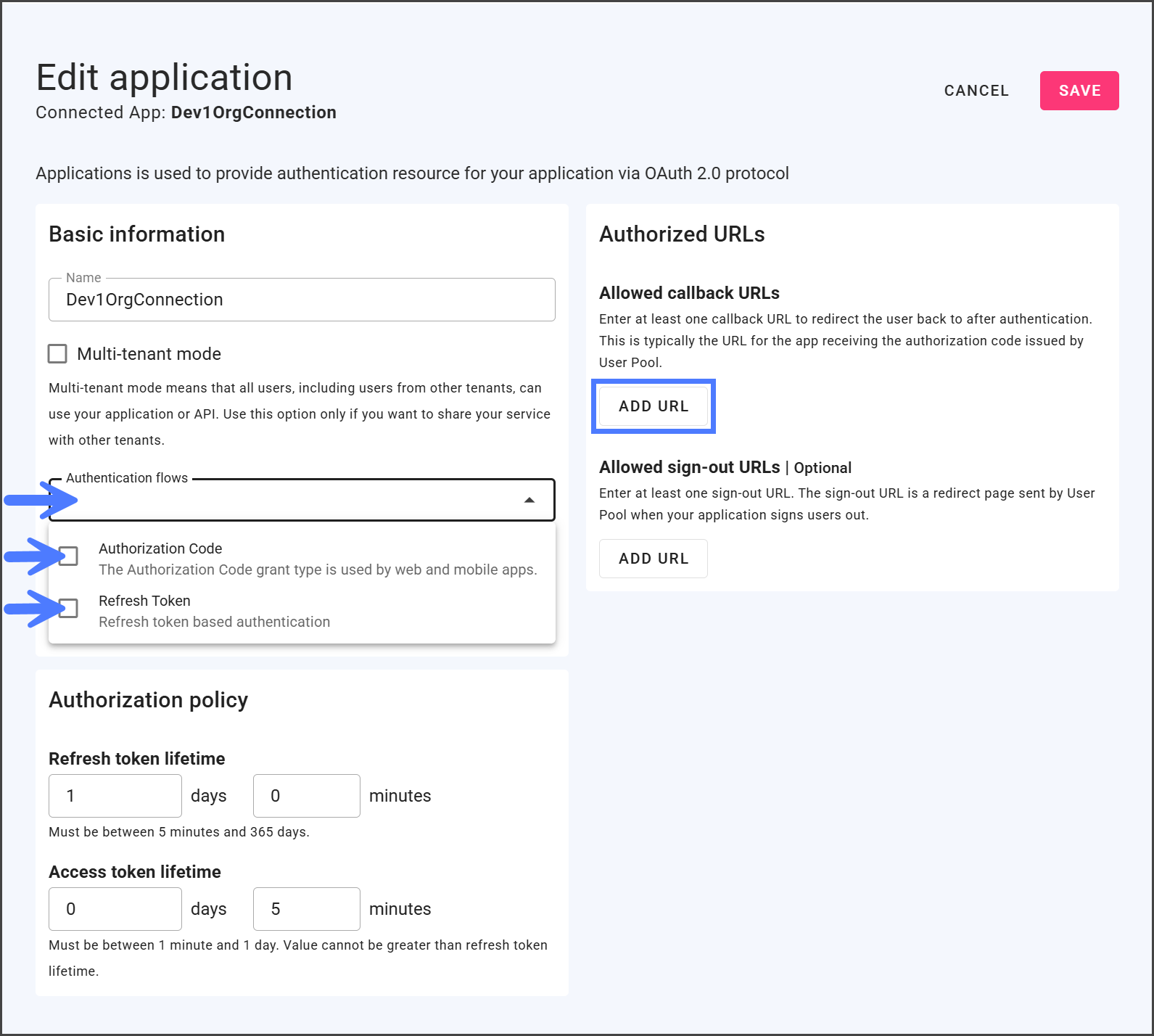Choose the Refresh Token option title
The height and width of the screenshot is (1036, 1154).
tap(144, 601)
